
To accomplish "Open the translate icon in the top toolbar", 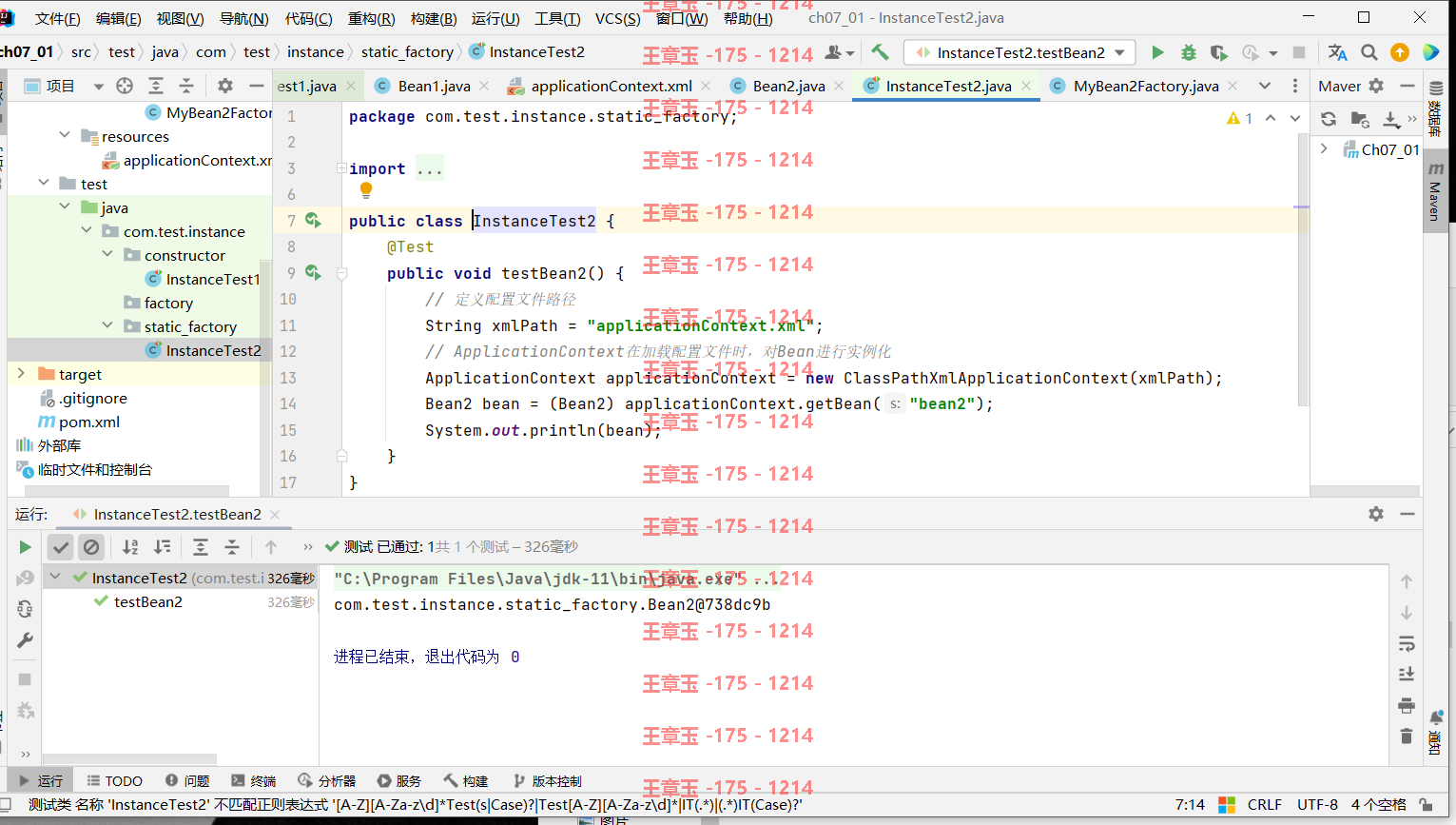I will [1337, 52].
